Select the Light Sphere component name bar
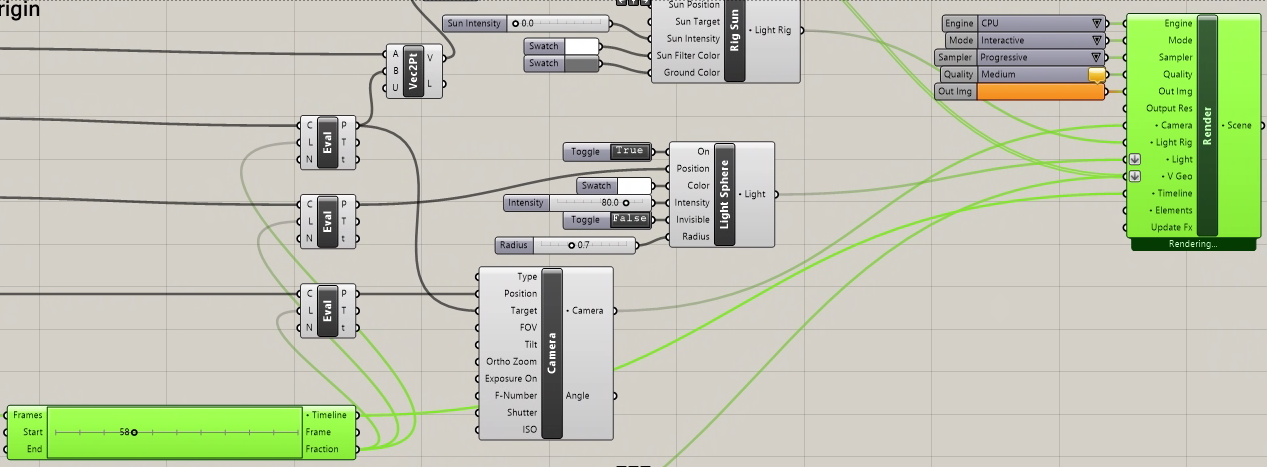Screen dimensions: 1267x467 pyautogui.click(x=726, y=194)
